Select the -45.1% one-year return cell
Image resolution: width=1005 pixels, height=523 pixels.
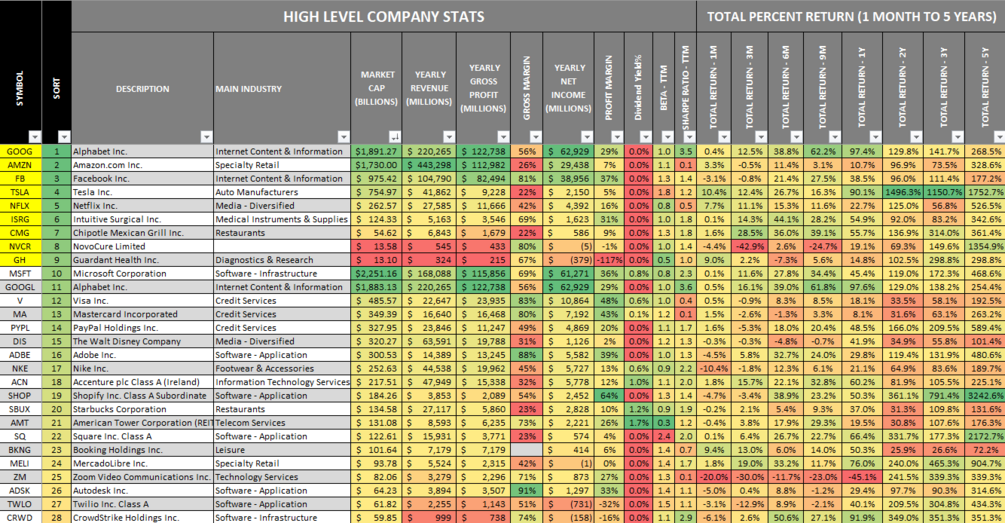[862, 477]
